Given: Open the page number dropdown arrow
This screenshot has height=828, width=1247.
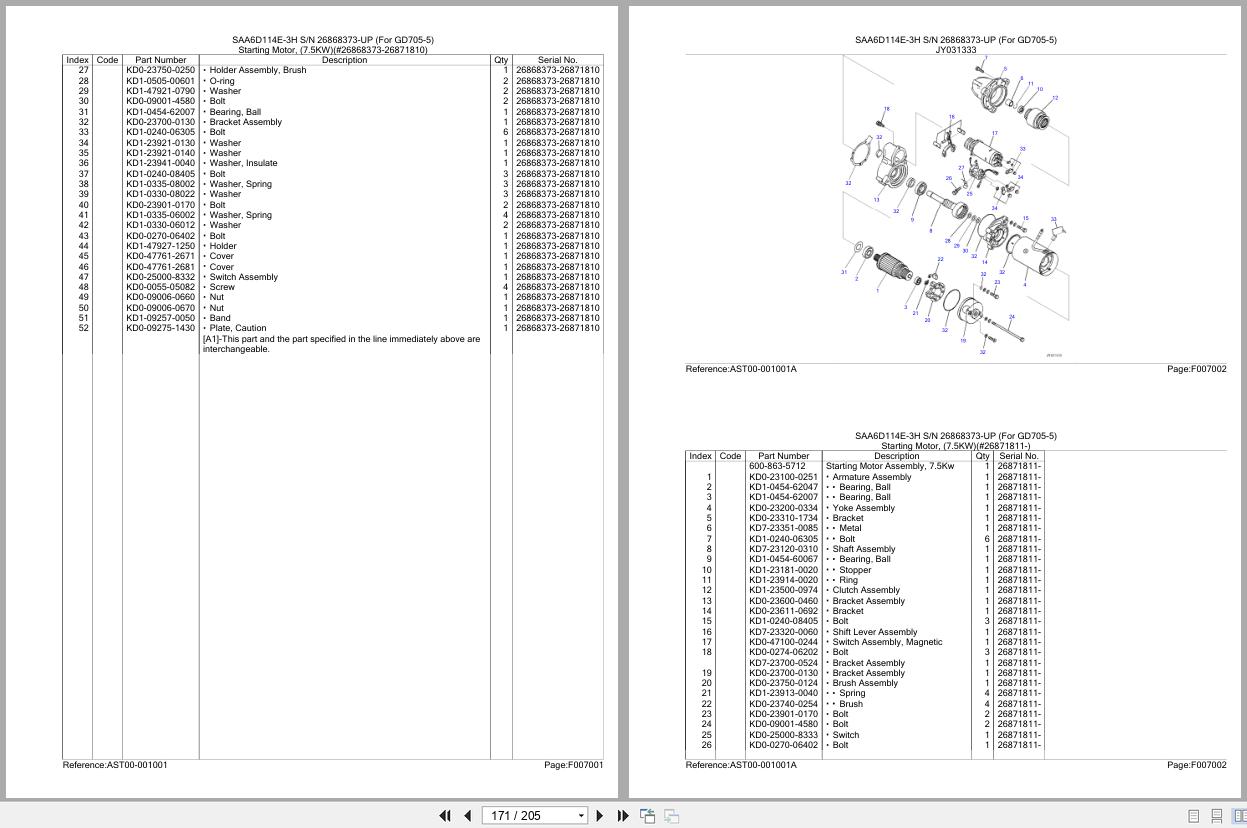Looking at the screenshot, I should point(581,816).
